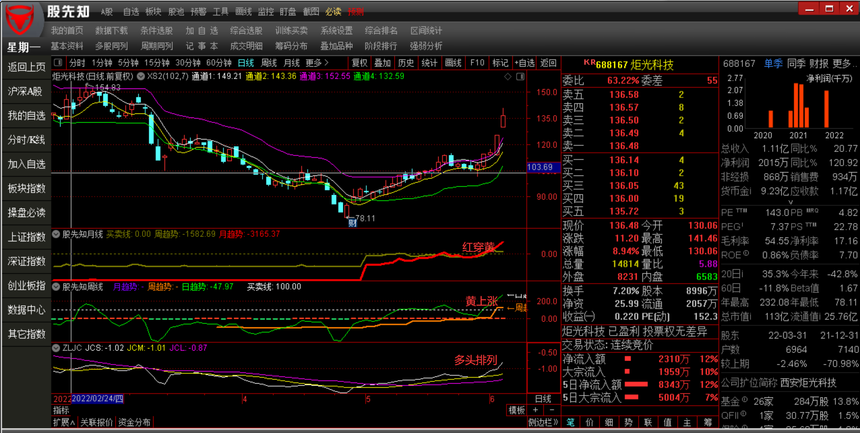Click the F10 toolbar button
Screen dimensions: 860x433
(x=477, y=63)
